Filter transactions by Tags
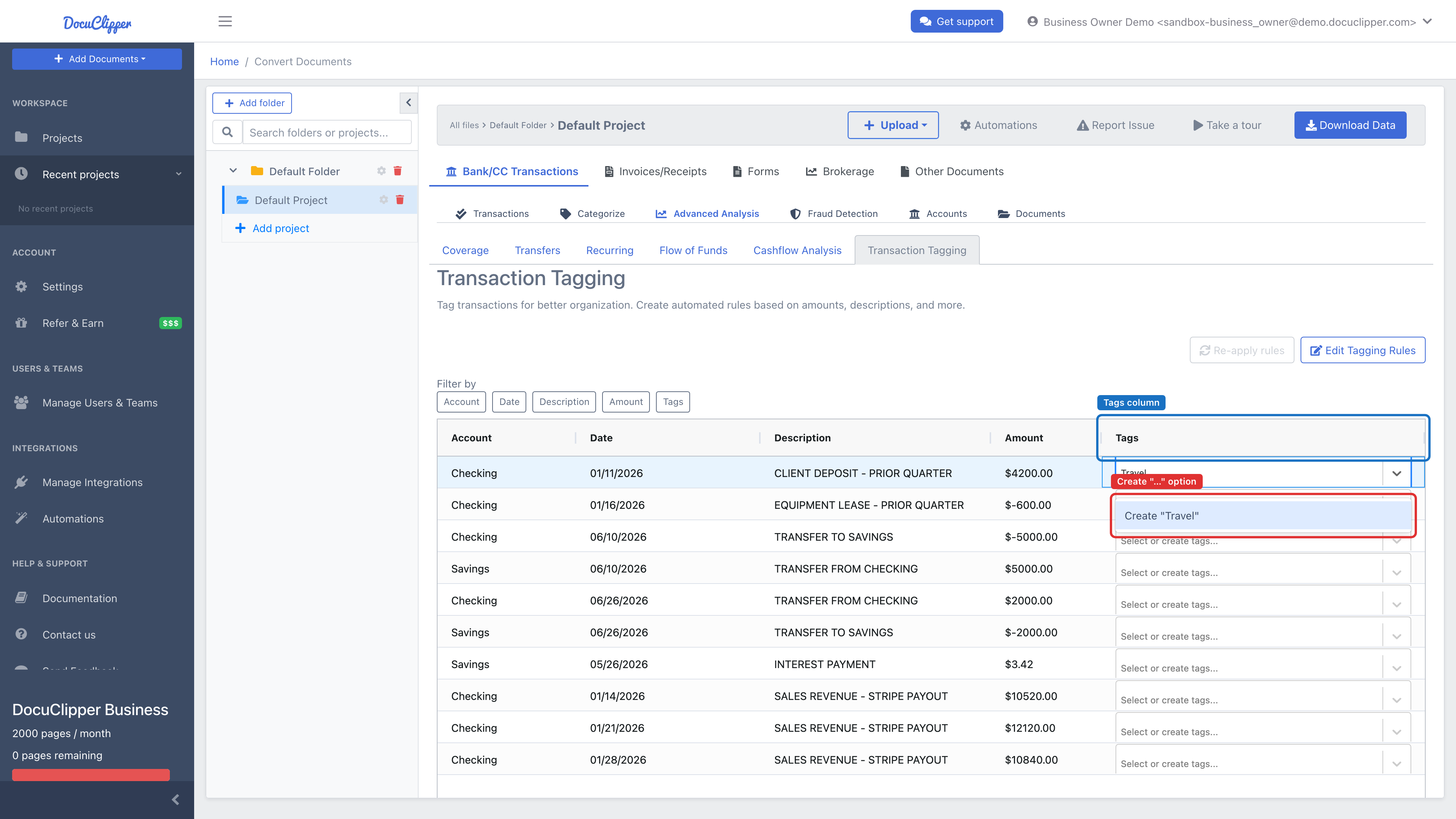 pos(673,401)
